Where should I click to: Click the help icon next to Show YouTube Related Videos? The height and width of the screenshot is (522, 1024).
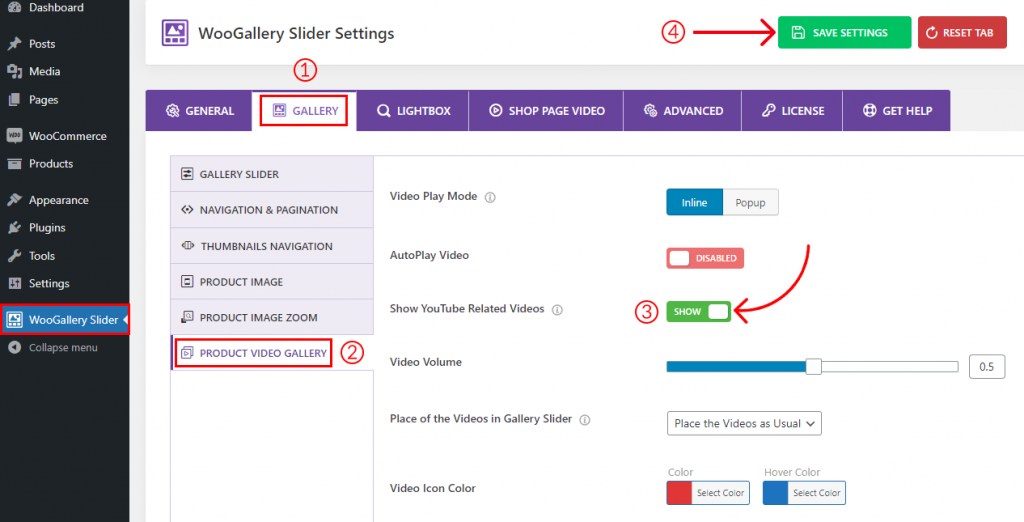pyautogui.click(x=557, y=310)
